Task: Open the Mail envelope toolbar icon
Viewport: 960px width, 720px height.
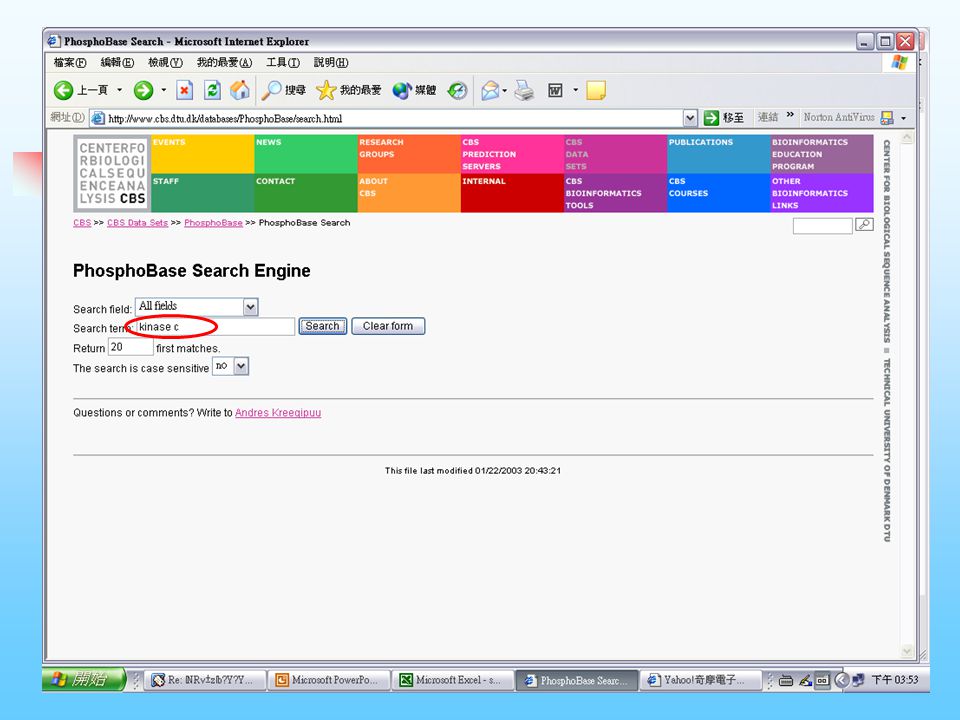Action: 490,91
